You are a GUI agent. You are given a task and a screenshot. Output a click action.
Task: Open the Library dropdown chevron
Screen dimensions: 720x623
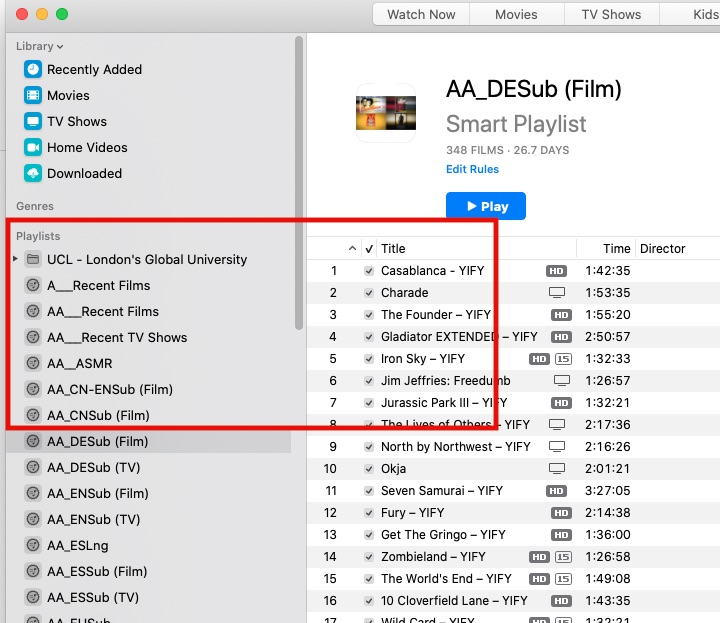click(x=60, y=47)
